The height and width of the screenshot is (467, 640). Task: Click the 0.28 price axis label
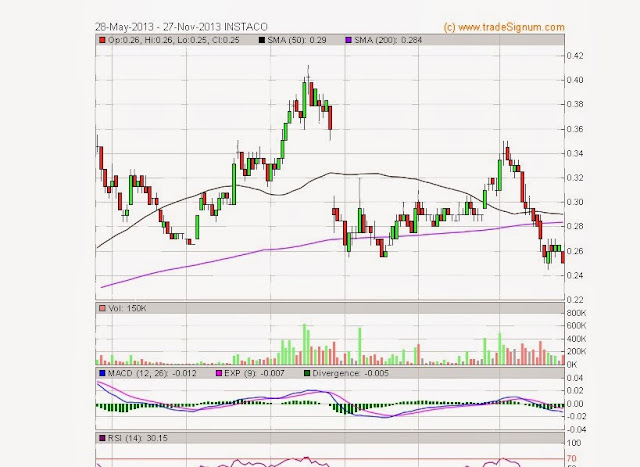point(575,226)
